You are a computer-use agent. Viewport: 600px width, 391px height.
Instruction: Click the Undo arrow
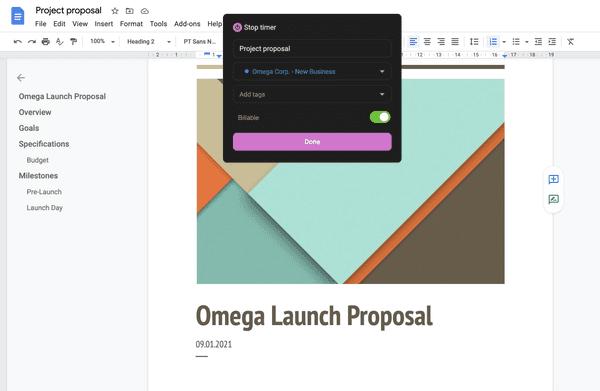pyautogui.click(x=18, y=41)
